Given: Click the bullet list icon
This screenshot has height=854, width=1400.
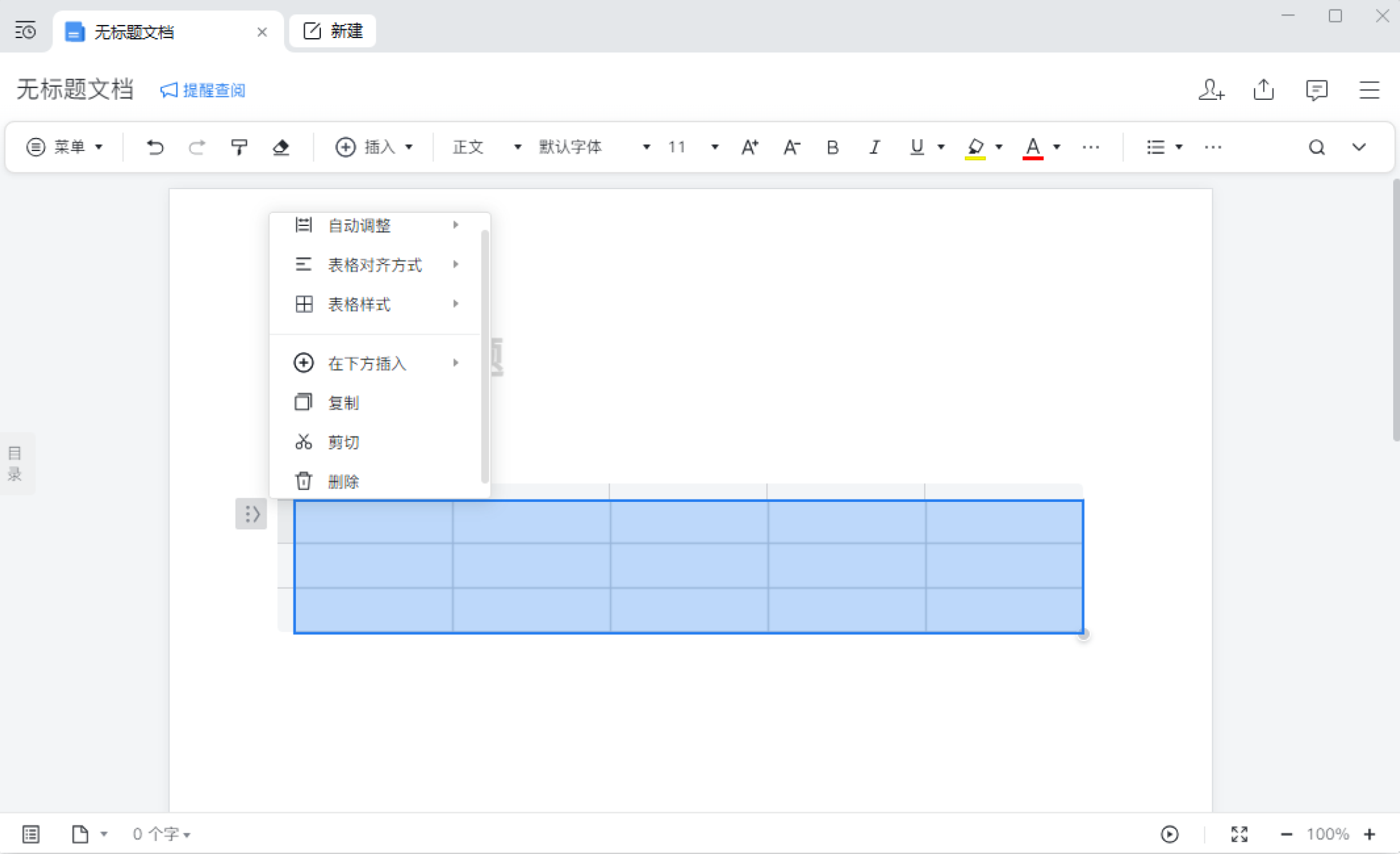Looking at the screenshot, I should (1155, 147).
